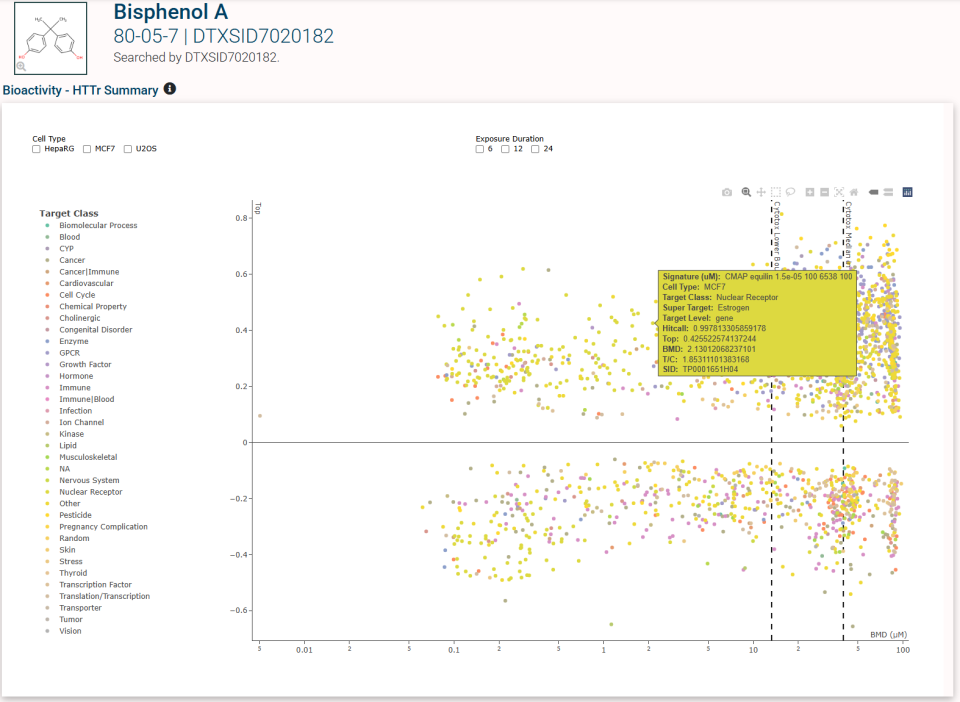Click the Zoom Out minus icon

point(824,192)
